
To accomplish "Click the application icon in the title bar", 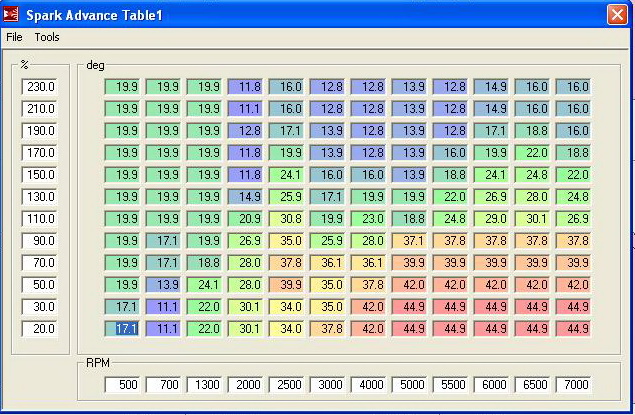I will coord(12,14).
